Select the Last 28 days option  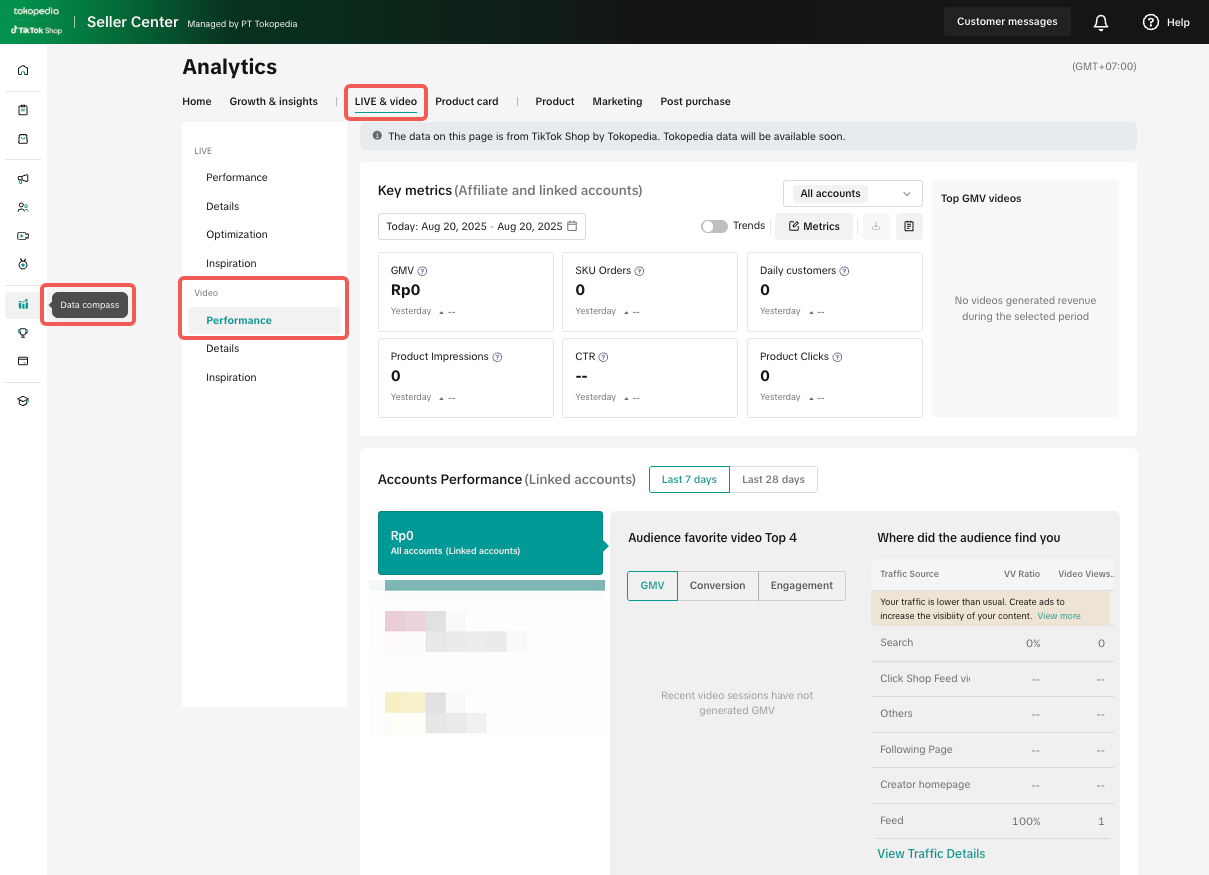(773, 480)
